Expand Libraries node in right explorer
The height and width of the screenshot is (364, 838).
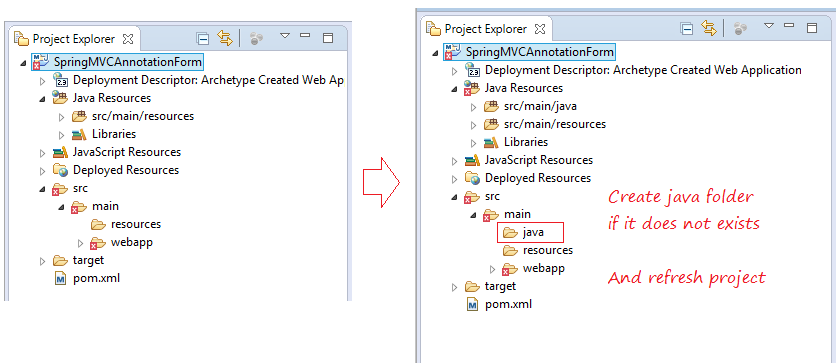coord(474,143)
